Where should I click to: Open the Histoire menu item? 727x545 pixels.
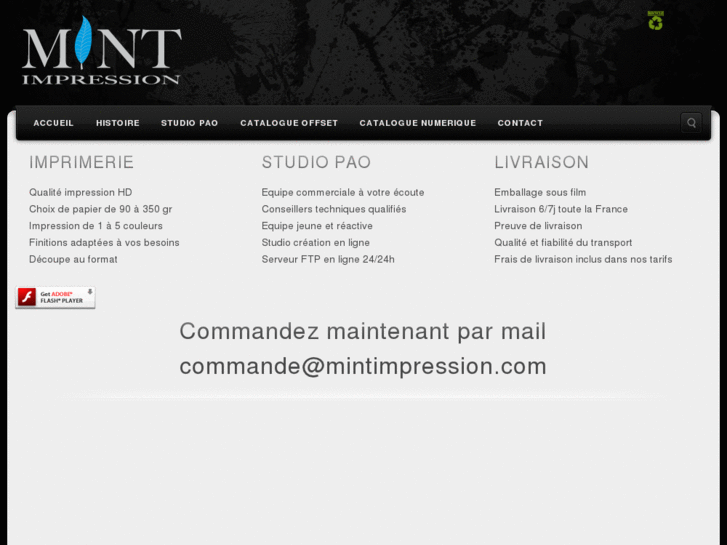[118, 123]
